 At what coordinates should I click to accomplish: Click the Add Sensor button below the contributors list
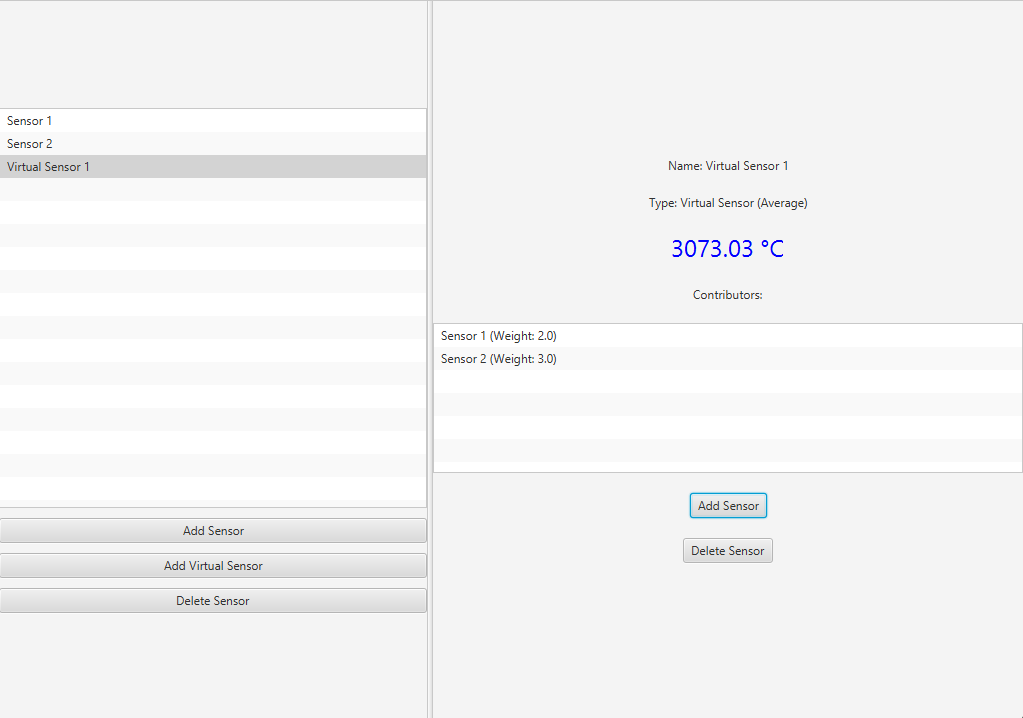(728, 506)
